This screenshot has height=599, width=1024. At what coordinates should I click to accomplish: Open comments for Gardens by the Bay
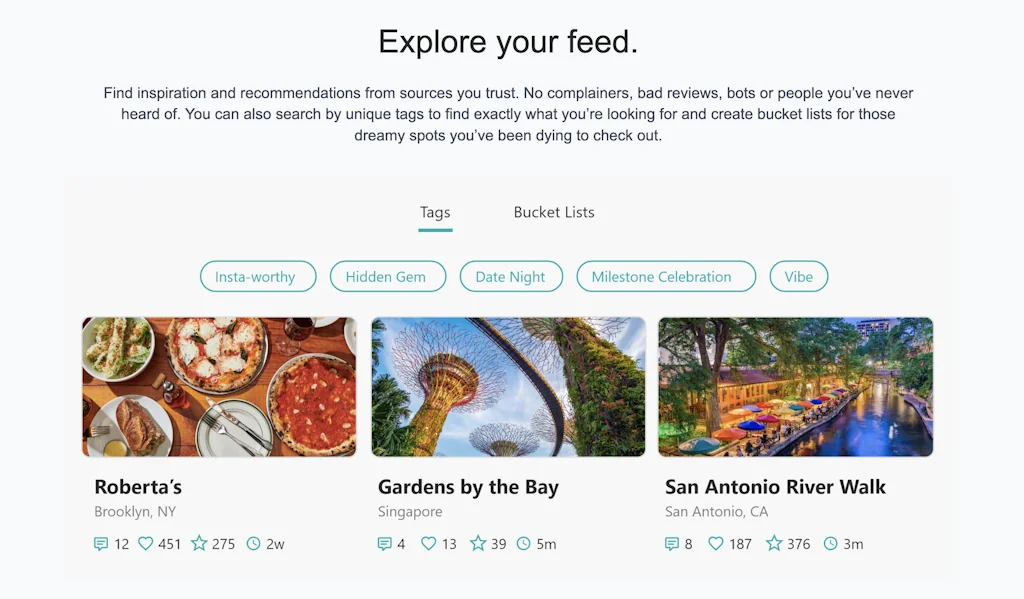384,544
